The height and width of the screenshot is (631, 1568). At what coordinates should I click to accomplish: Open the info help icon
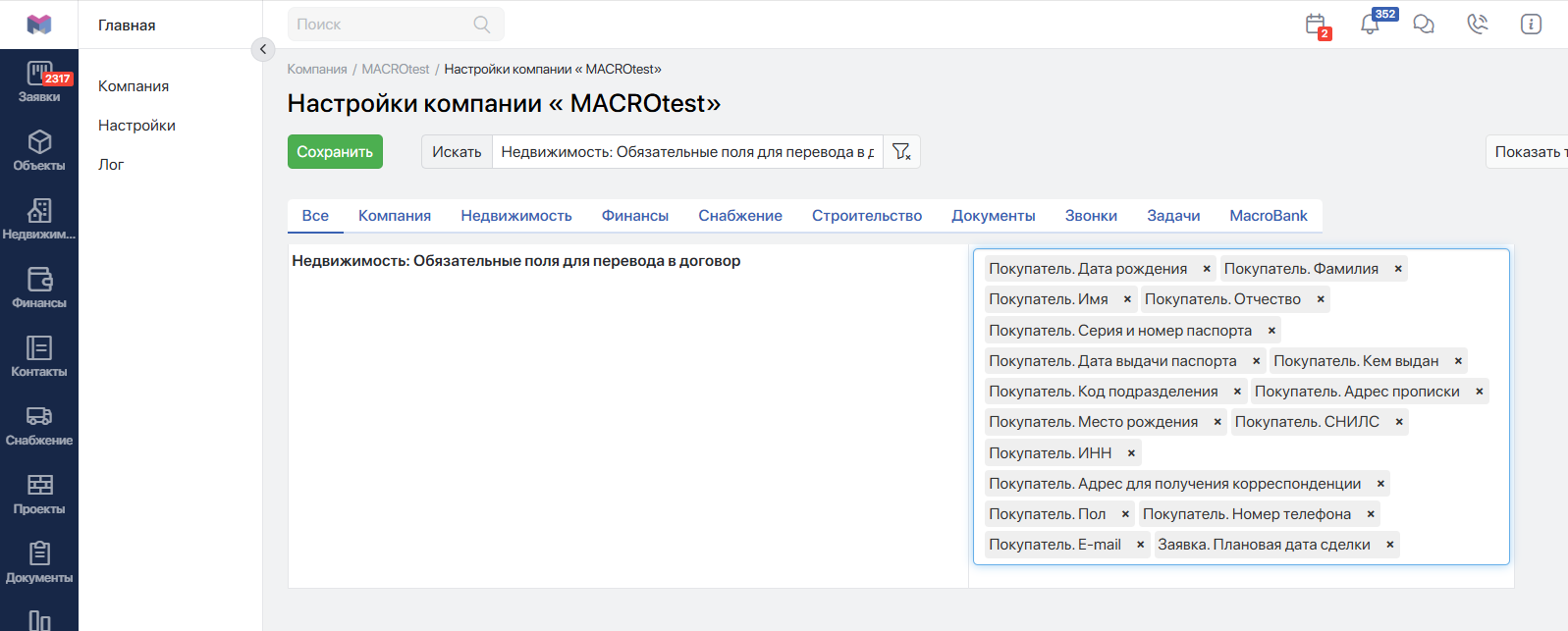tap(1531, 25)
